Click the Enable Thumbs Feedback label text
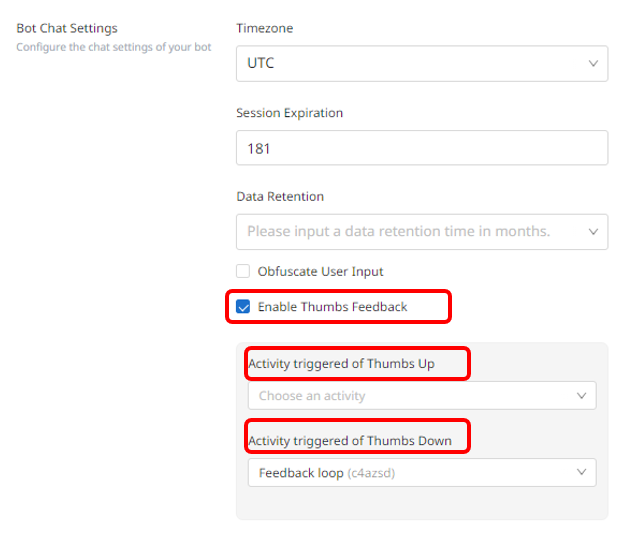The height and width of the screenshot is (534, 635). [332, 306]
